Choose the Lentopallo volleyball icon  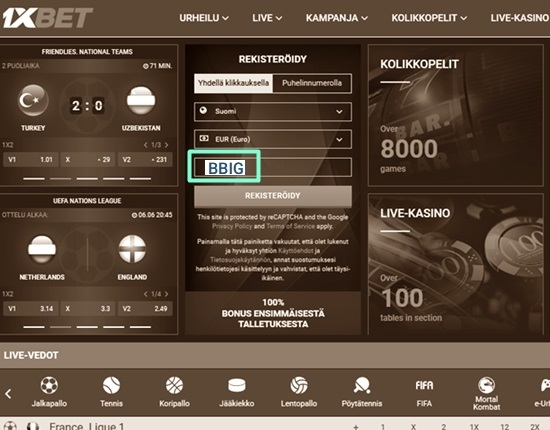click(299, 385)
